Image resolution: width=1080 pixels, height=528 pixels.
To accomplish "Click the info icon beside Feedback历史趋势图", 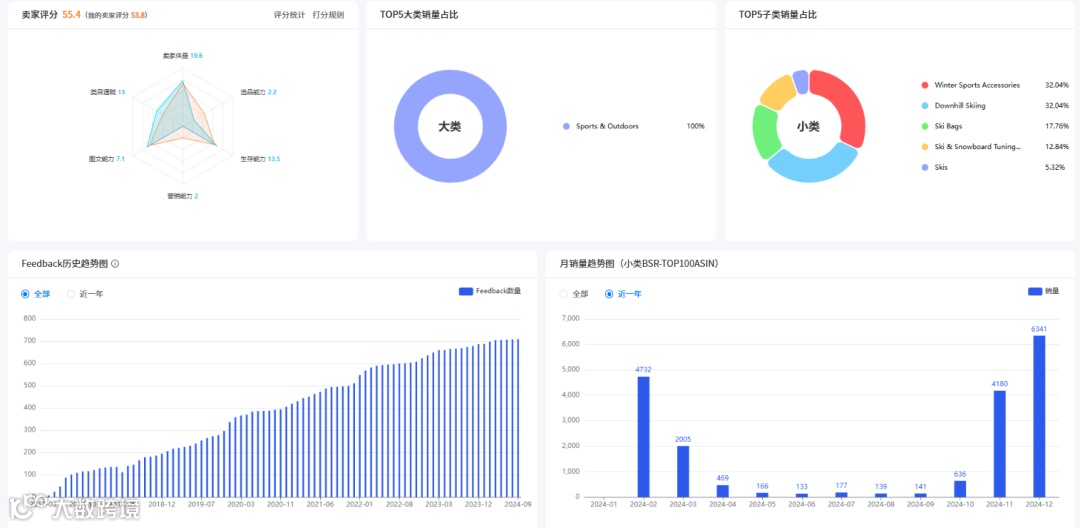I will coord(115,264).
